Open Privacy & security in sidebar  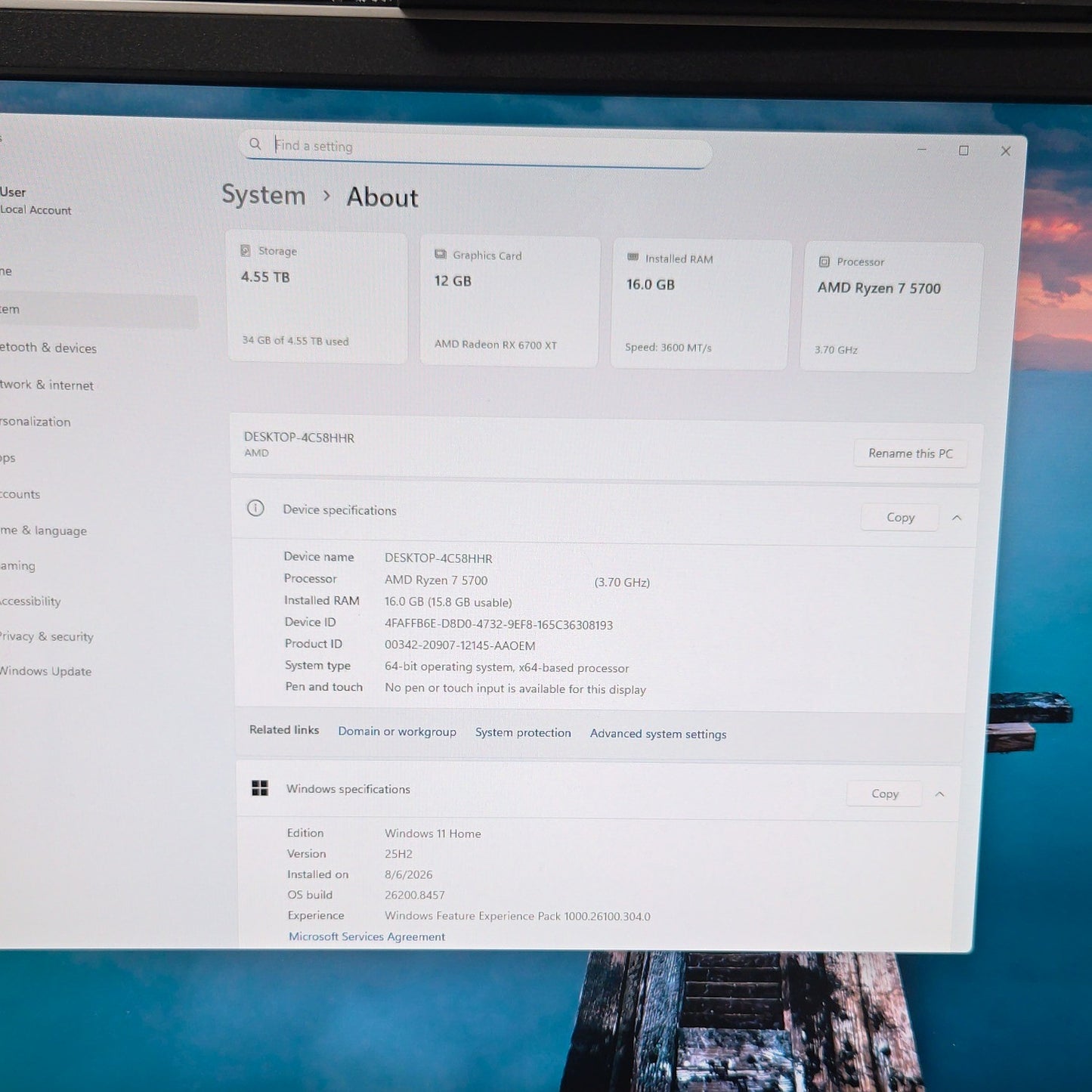(47, 636)
